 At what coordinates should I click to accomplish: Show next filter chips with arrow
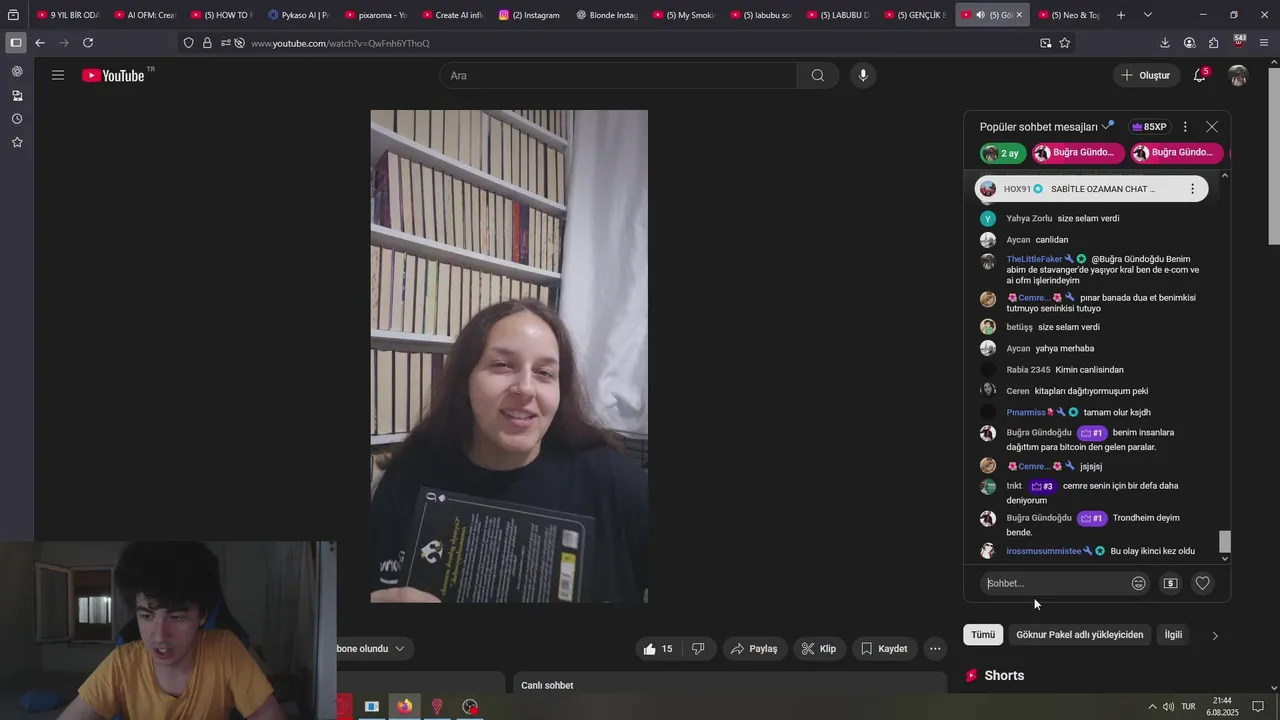pyautogui.click(x=1215, y=635)
